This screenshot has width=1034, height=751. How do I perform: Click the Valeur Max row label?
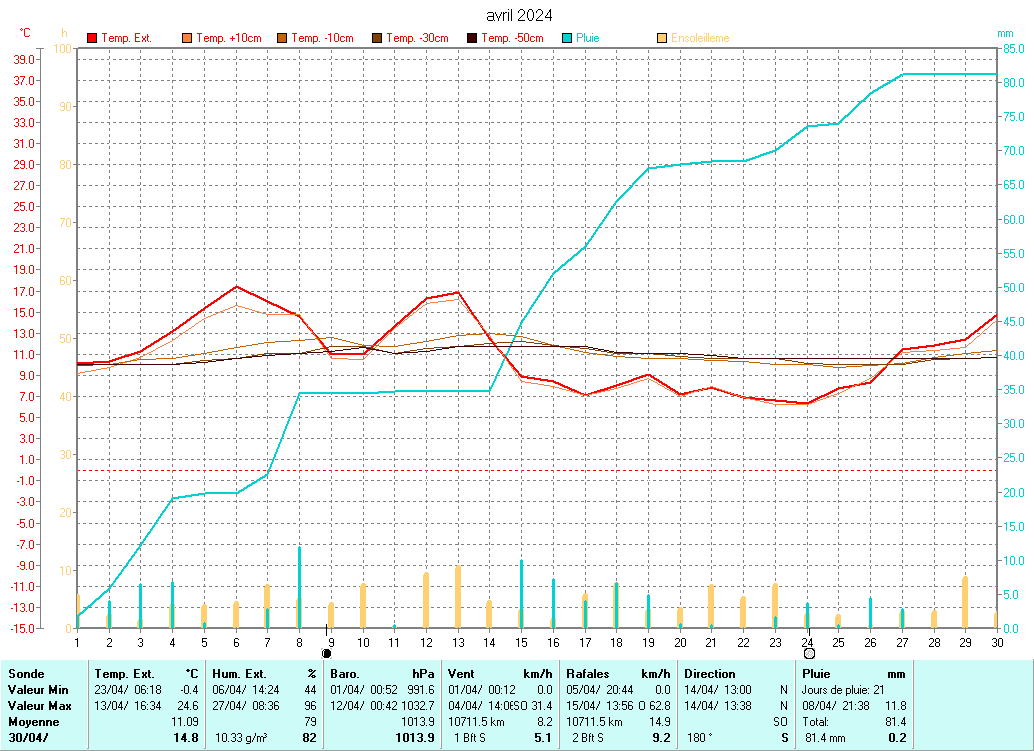tap(38, 706)
